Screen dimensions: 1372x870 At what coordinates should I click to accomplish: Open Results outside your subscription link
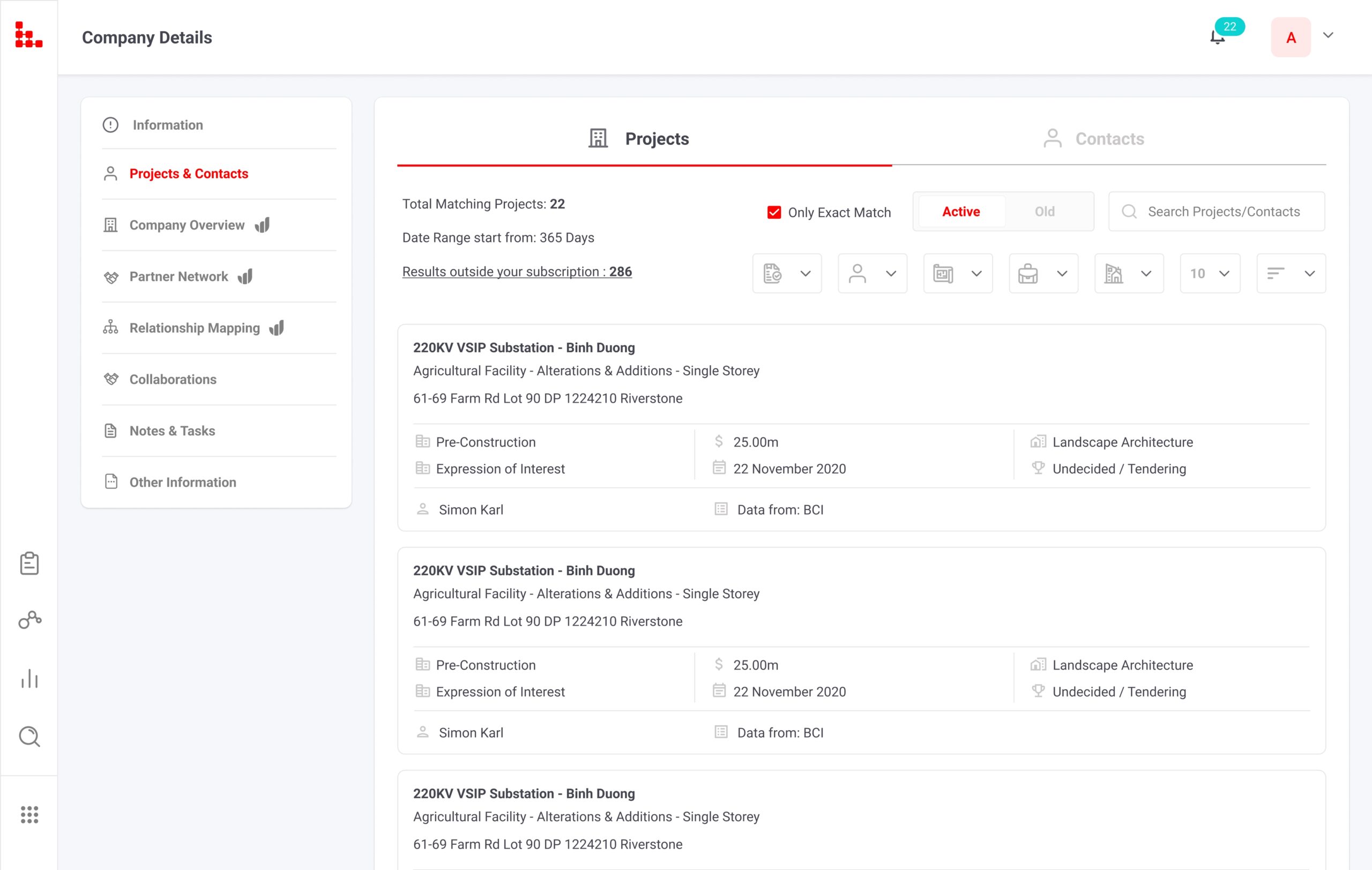[x=517, y=272]
